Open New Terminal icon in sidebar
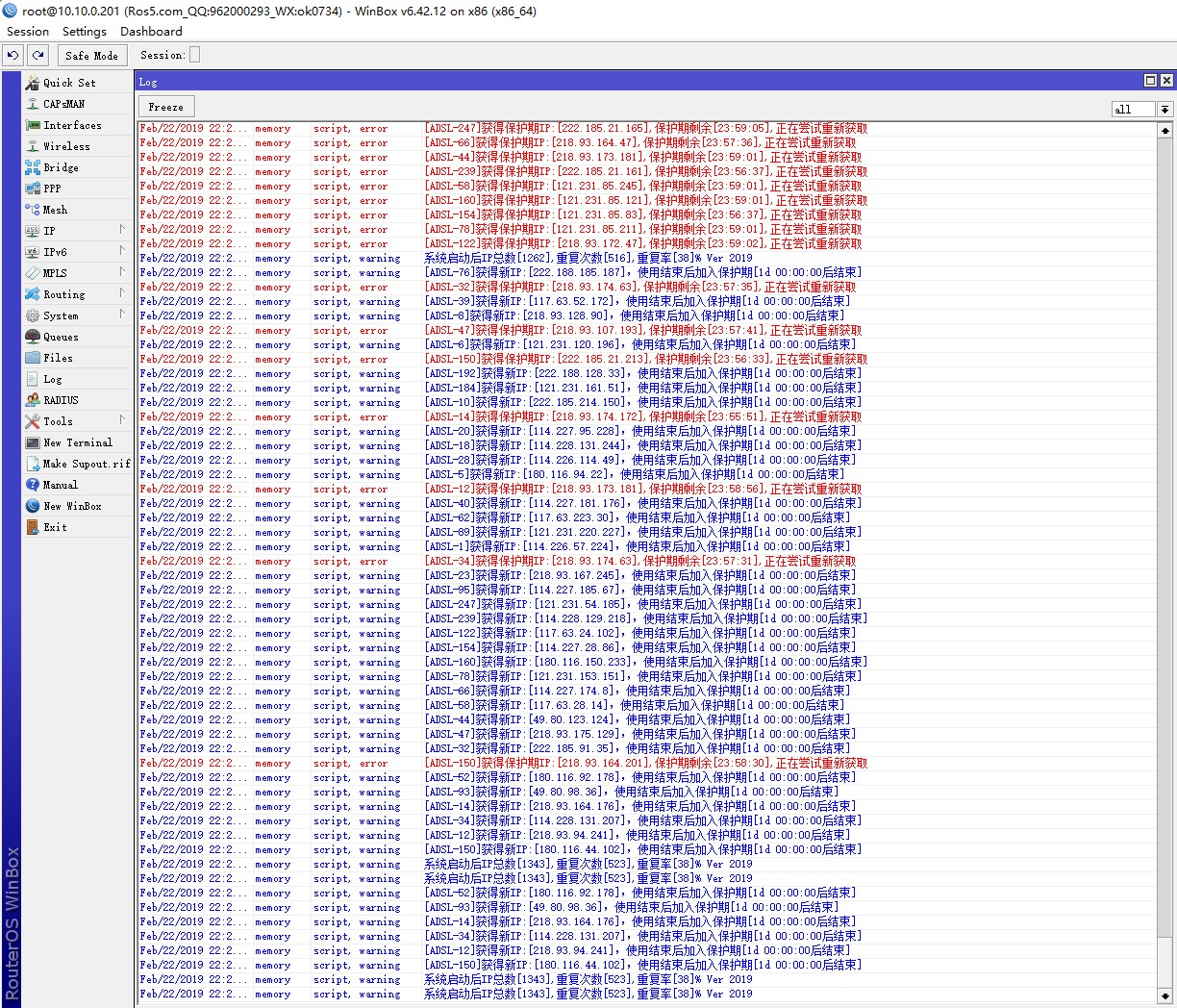The image size is (1177, 1008). [33, 442]
